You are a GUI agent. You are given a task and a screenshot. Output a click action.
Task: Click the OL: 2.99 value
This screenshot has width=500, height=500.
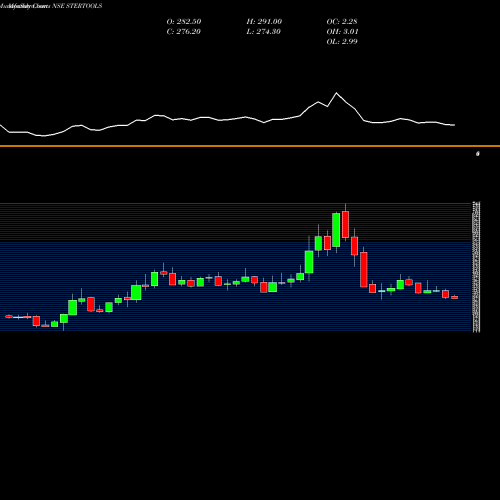coord(342,42)
